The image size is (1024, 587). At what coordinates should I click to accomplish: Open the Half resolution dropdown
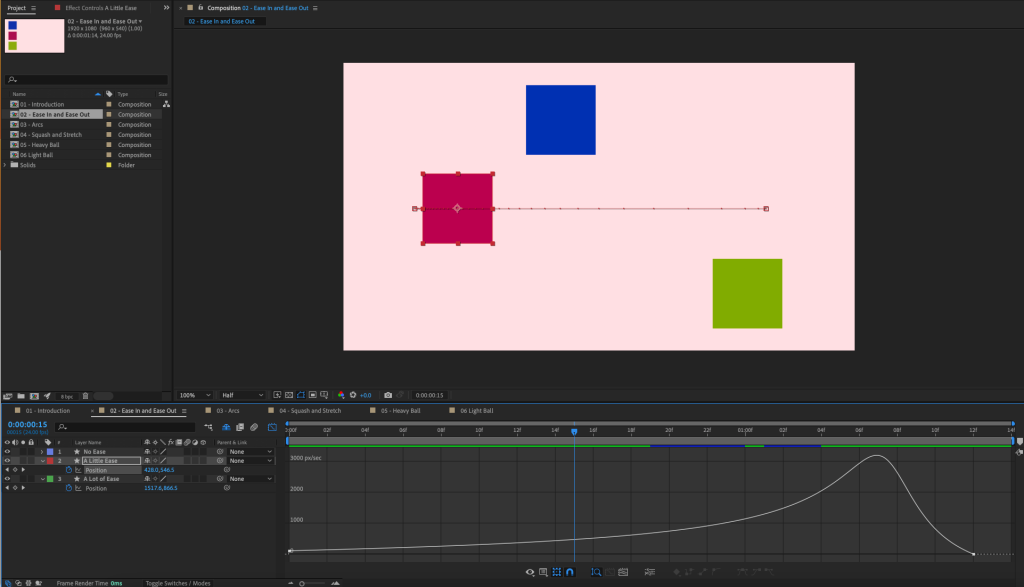pyautogui.click(x=242, y=395)
